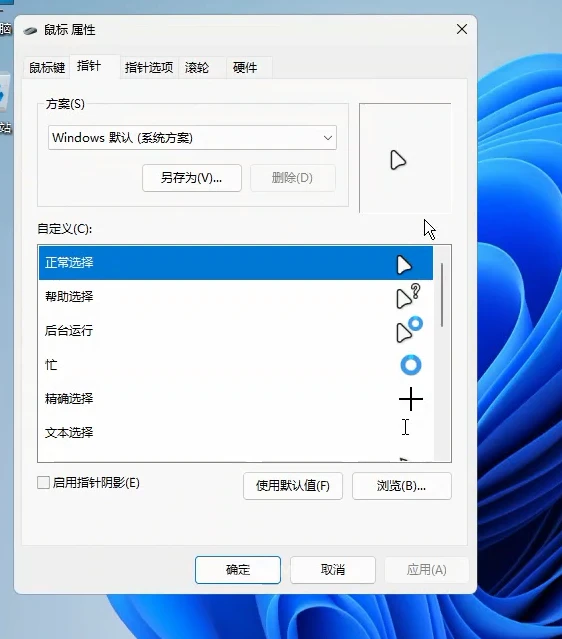
Task: Click the 应用(A) button
Action: tap(427, 570)
